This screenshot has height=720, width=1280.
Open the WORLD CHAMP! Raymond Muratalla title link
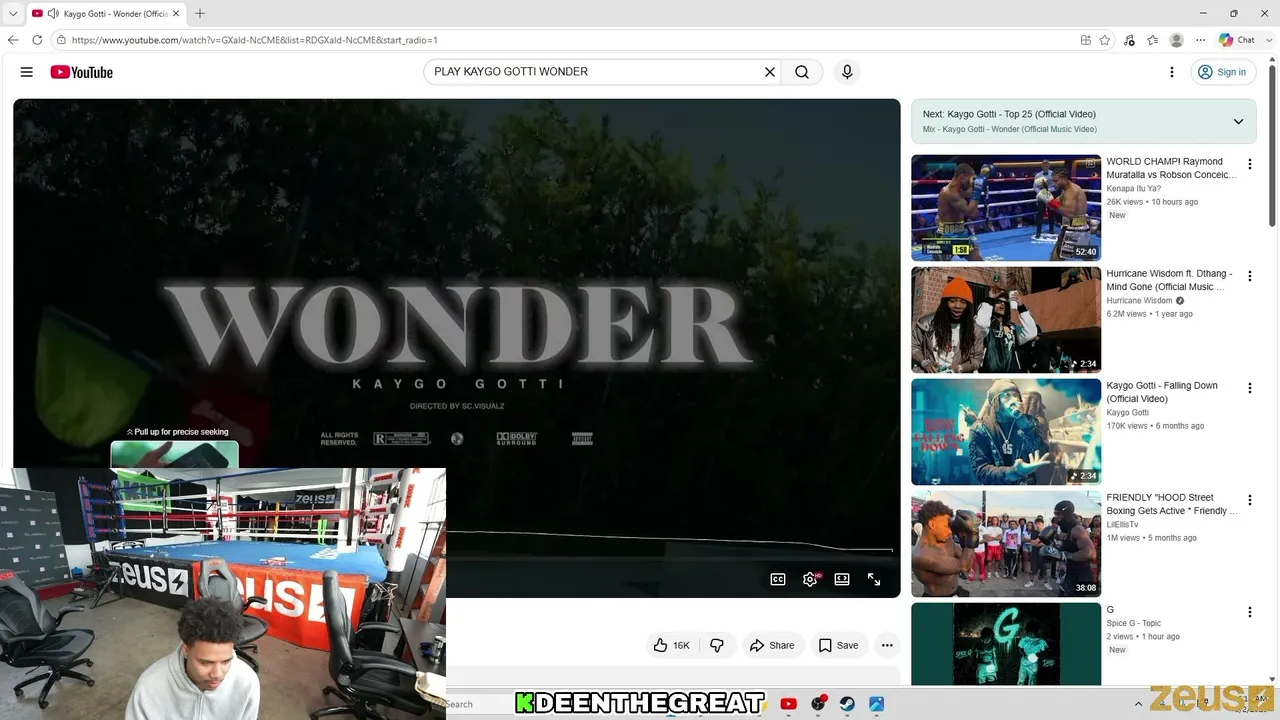point(1171,168)
